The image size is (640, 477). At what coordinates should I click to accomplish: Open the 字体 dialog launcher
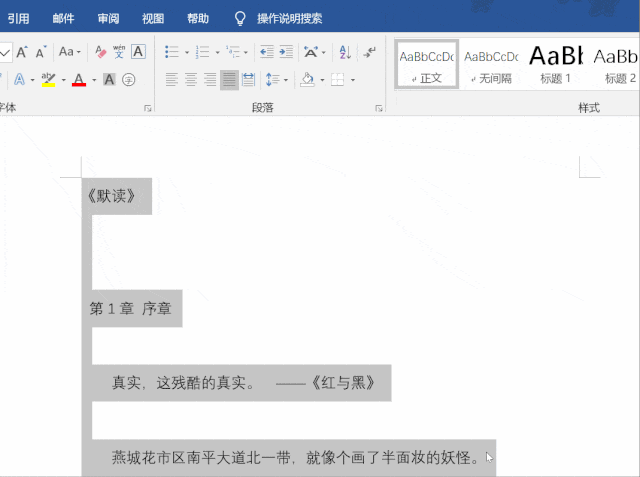(148, 108)
